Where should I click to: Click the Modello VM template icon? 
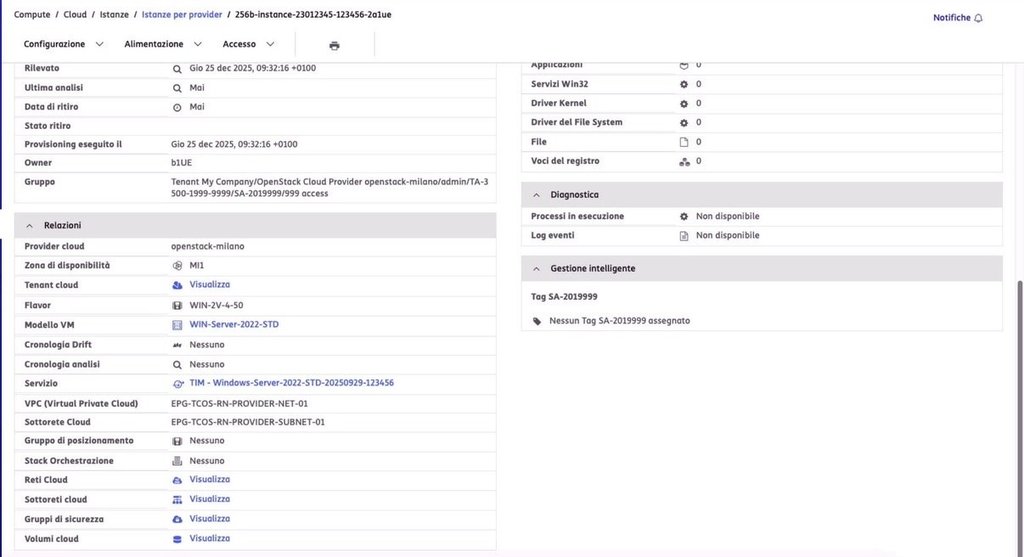(177, 325)
